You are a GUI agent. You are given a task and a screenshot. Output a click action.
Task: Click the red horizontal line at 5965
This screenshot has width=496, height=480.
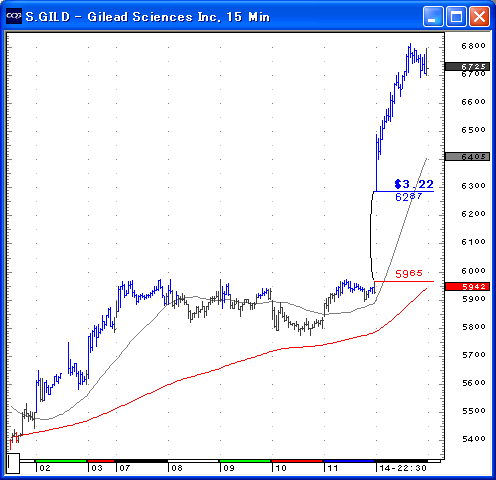click(404, 282)
